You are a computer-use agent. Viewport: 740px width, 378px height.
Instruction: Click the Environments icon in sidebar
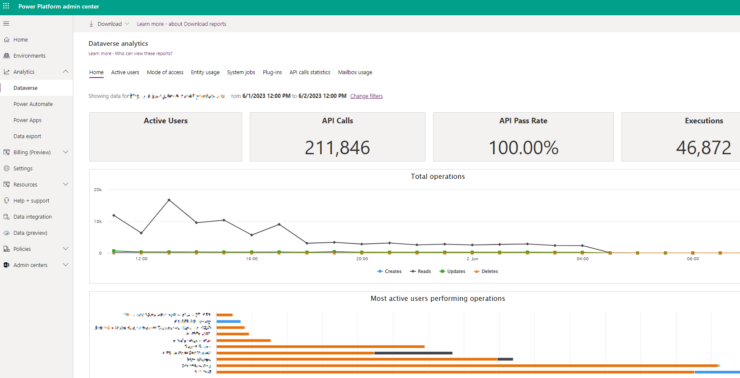tap(7, 56)
